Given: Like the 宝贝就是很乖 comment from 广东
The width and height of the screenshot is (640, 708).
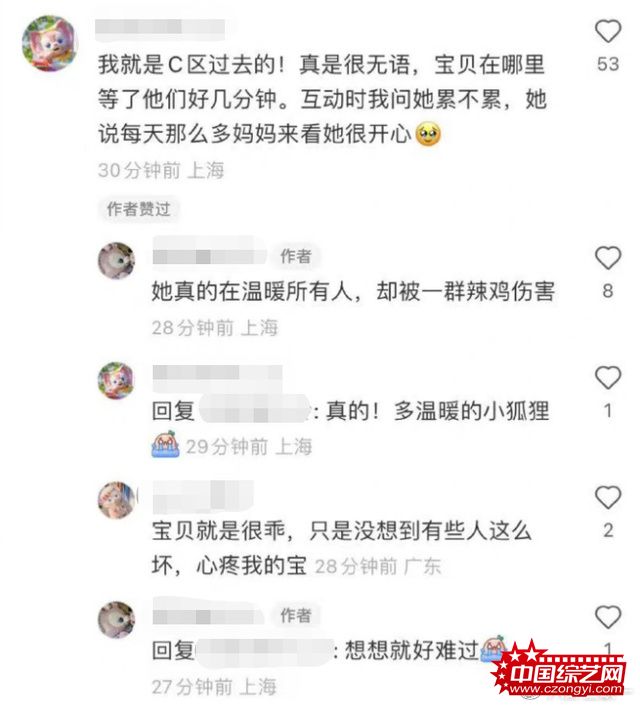Looking at the screenshot, I should pyautogui.click(x=607, y=498).
